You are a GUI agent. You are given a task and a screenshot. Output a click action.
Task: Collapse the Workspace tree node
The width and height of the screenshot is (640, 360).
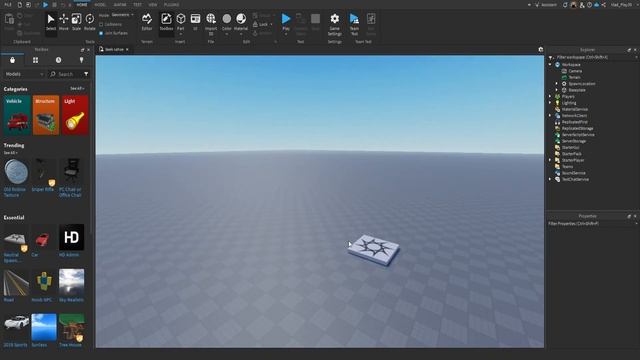(x=550, y=64)
